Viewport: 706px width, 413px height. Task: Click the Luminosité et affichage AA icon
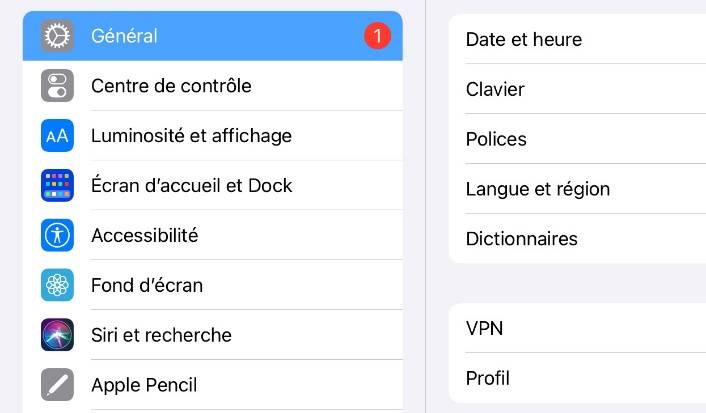(57, 136)
